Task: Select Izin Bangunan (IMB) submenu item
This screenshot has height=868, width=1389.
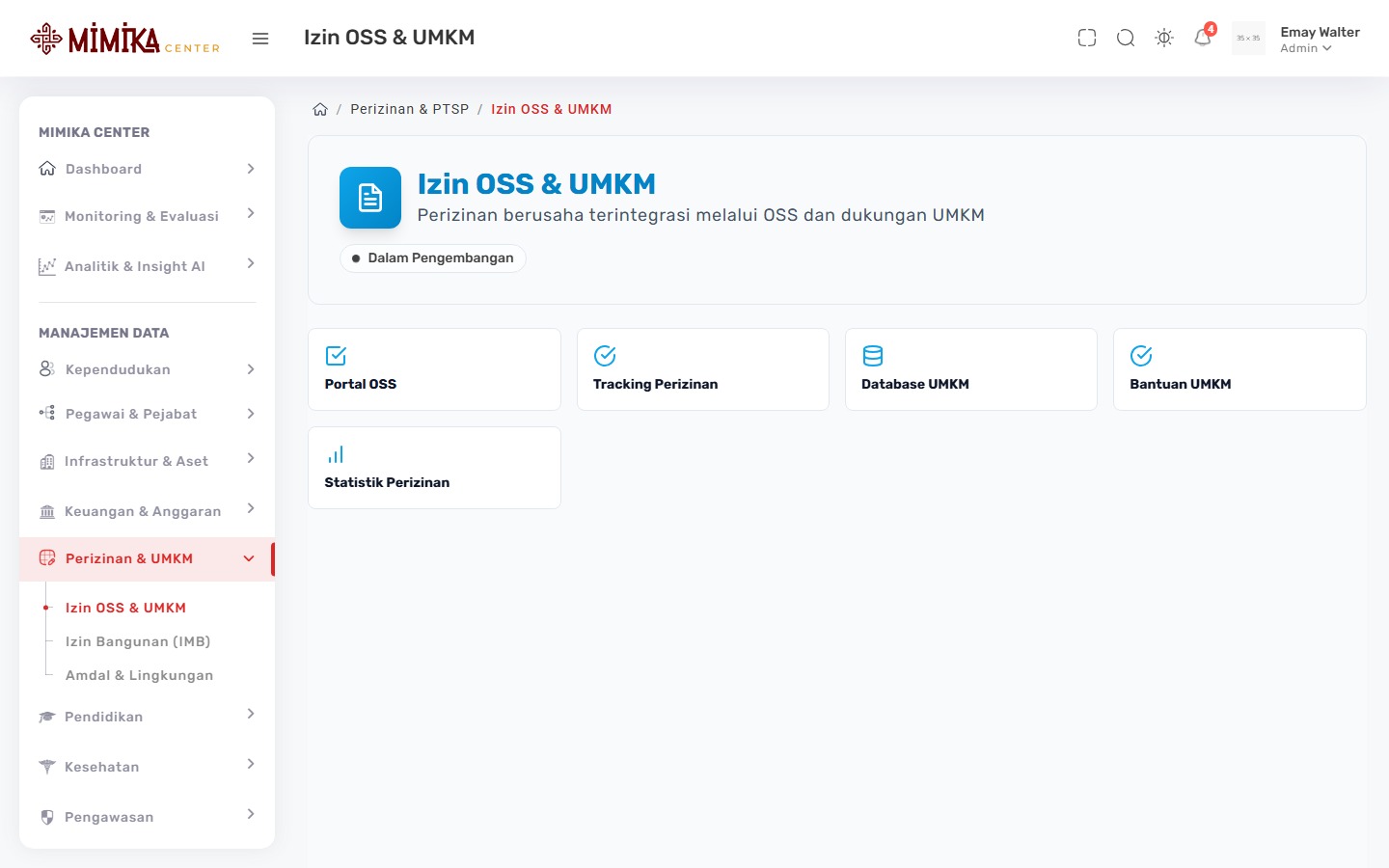Action: (x=138, y=641)
